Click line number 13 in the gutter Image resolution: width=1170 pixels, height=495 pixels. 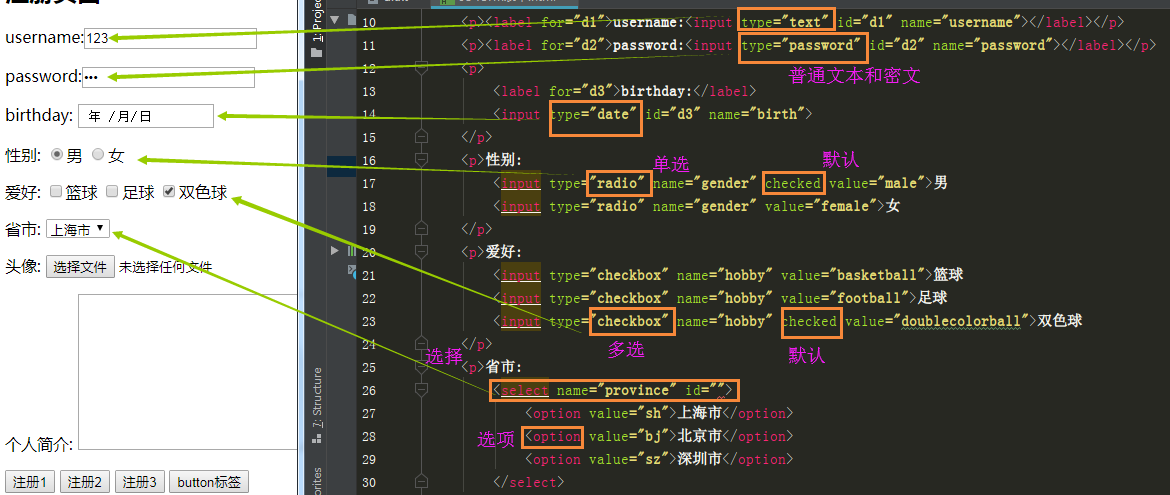[369, 91]
